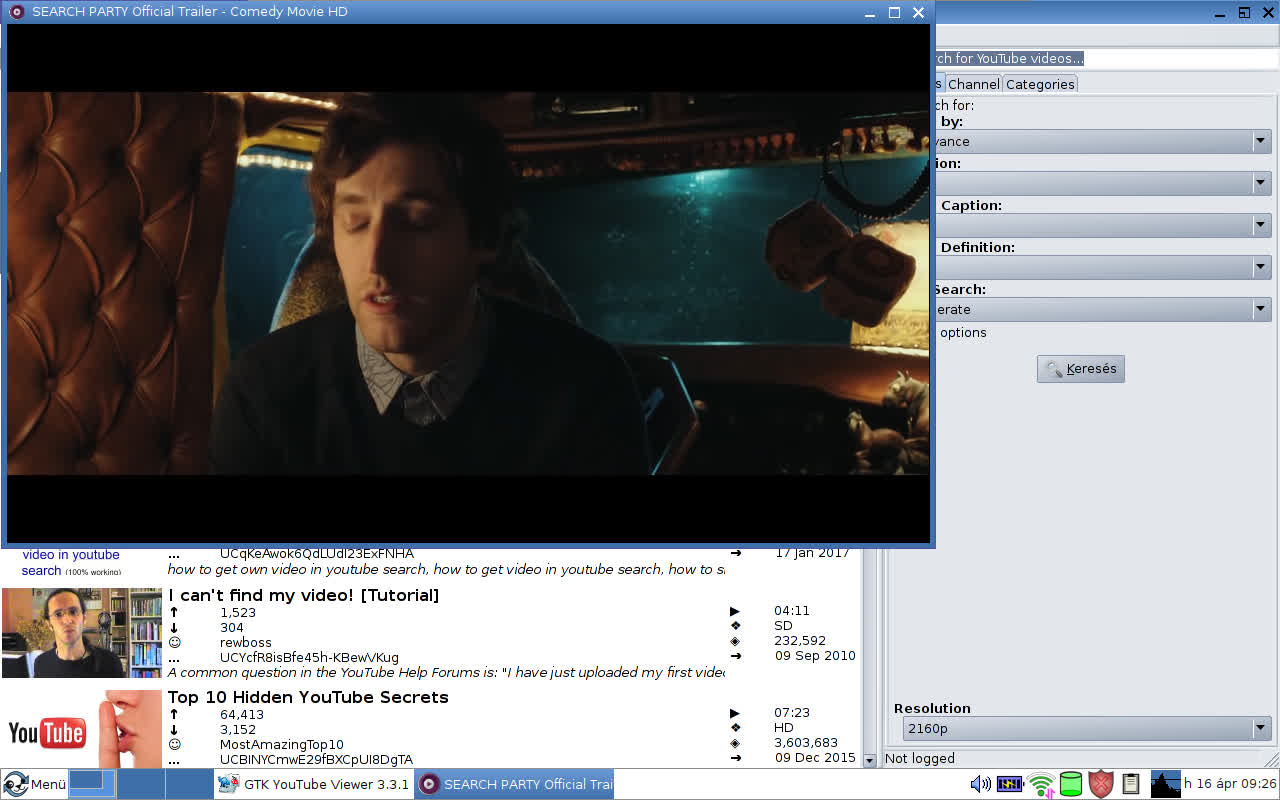Image resolution: width=1280 pixels, height=800 pixels.
Task: Open the Menü start button in taskbar
Action: point(34,784)
